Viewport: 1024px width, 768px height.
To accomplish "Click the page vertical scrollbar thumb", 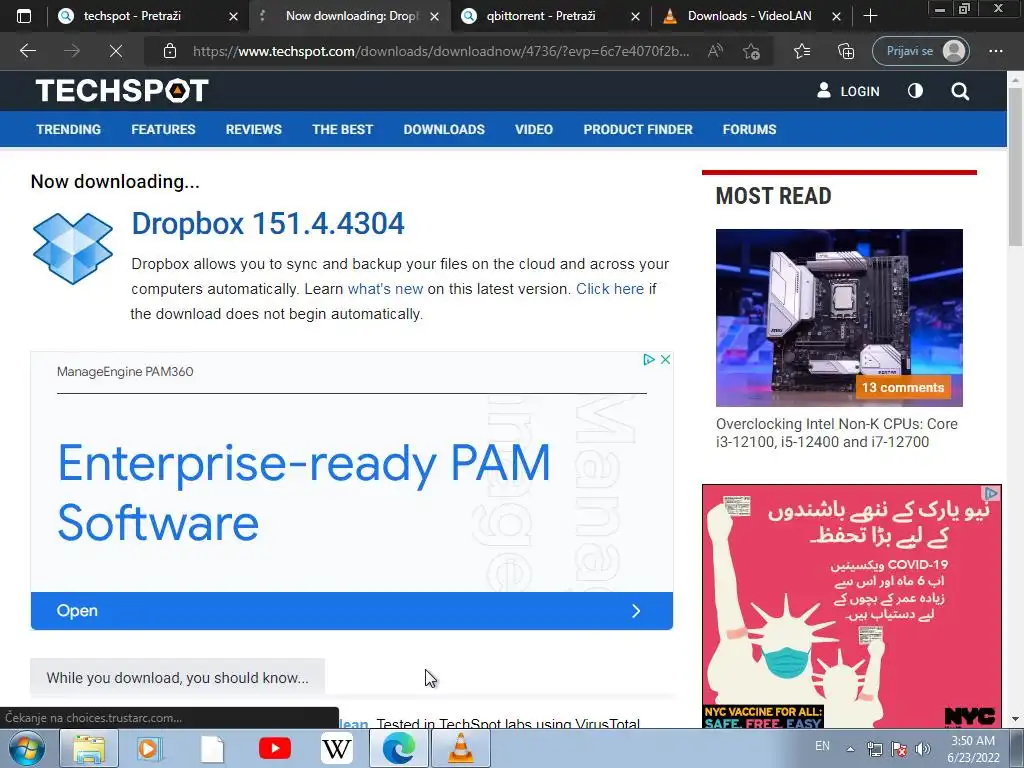I will tap(1015, 167).
